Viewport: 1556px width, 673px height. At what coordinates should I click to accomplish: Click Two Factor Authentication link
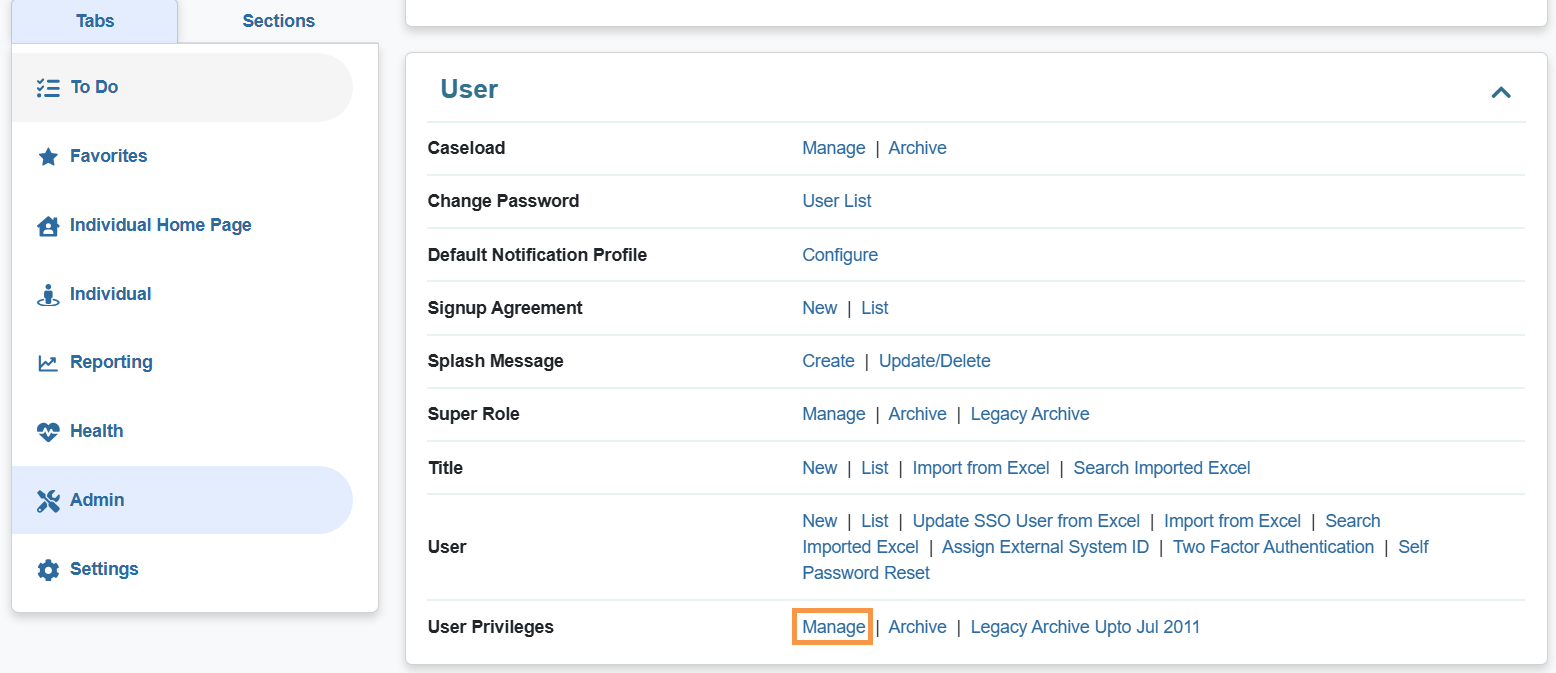pyautogui.click(x=1273, y=547)
